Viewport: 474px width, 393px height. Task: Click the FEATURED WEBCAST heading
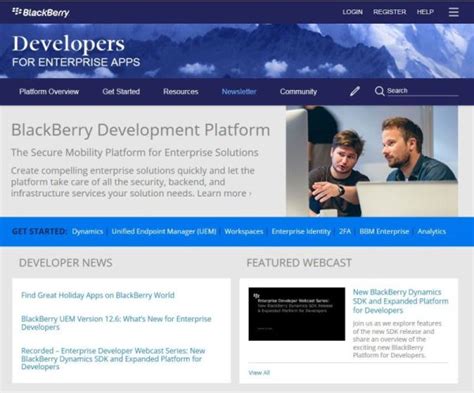click(x=299, y=263)
